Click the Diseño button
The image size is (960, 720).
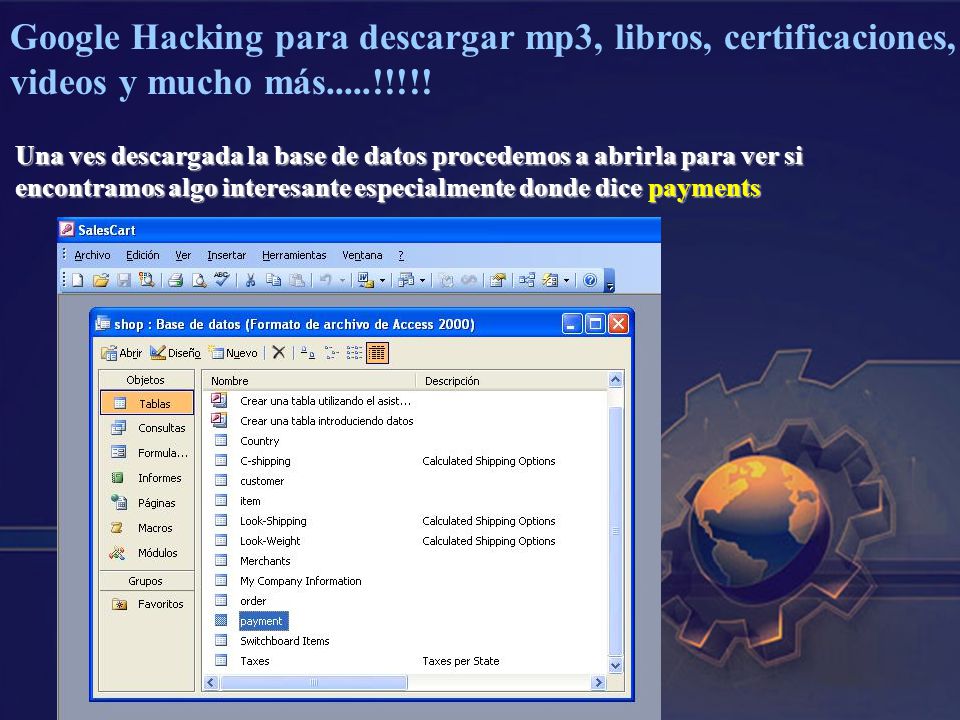176,353
